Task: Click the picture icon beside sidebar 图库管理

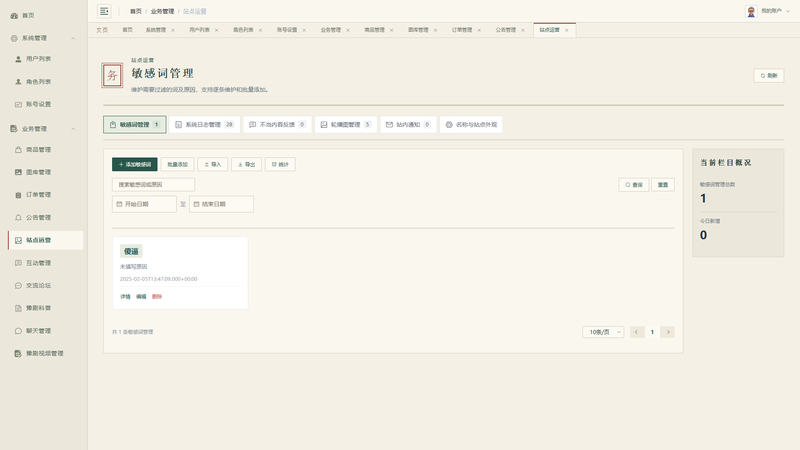Action: (x=18, y=172)
